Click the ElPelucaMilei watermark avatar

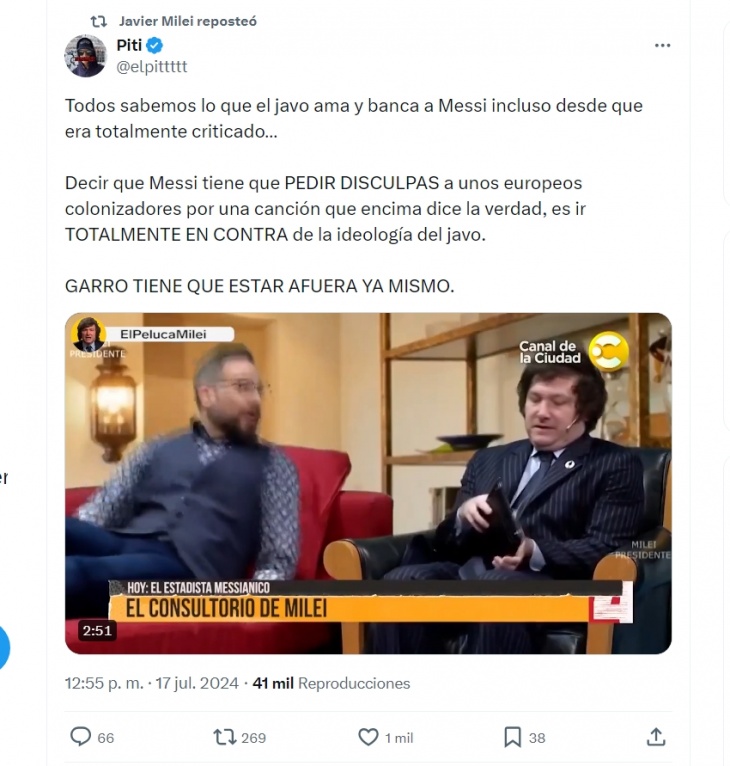coord(88,334)
